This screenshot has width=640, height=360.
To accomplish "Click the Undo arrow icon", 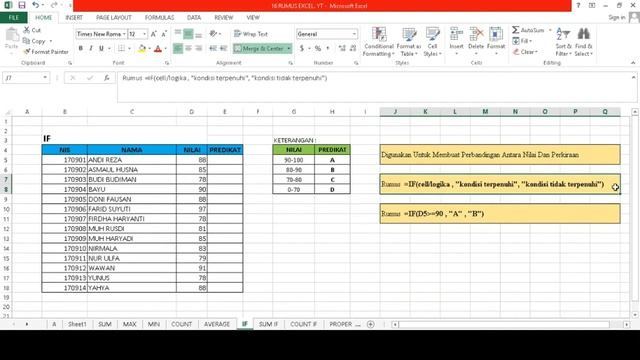I will click(36, 5).
